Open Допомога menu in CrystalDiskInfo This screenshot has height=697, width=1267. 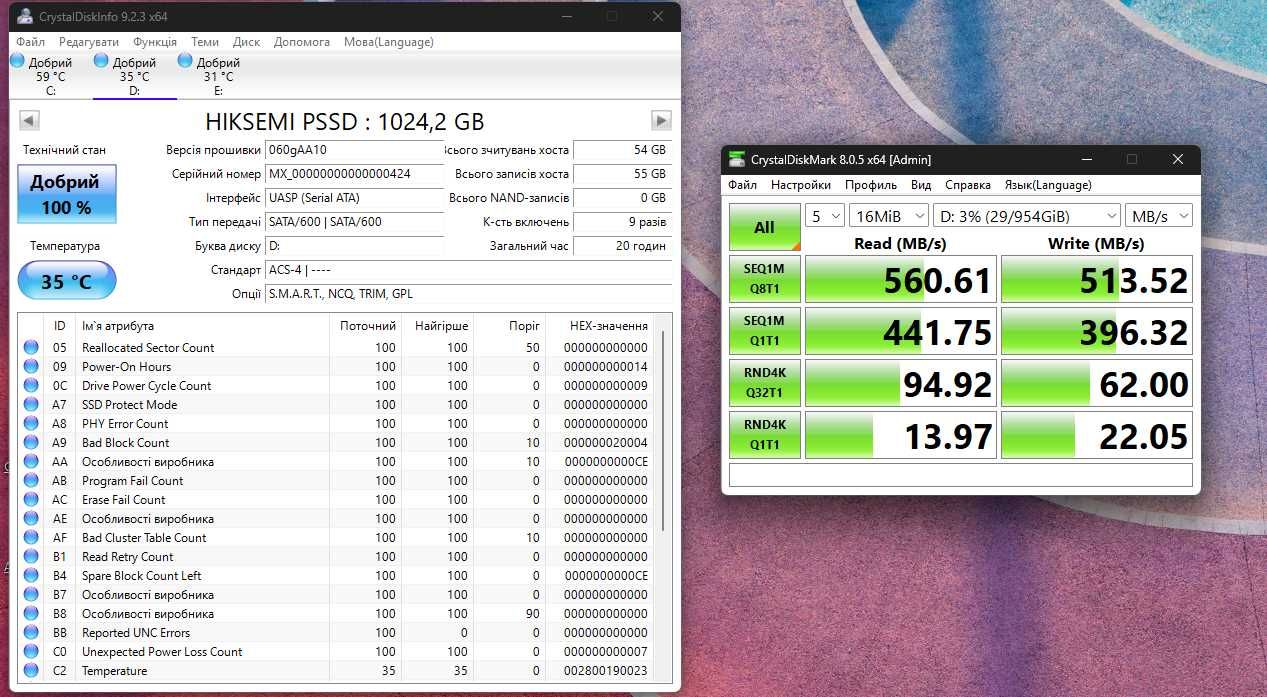[x=302, y=42]
